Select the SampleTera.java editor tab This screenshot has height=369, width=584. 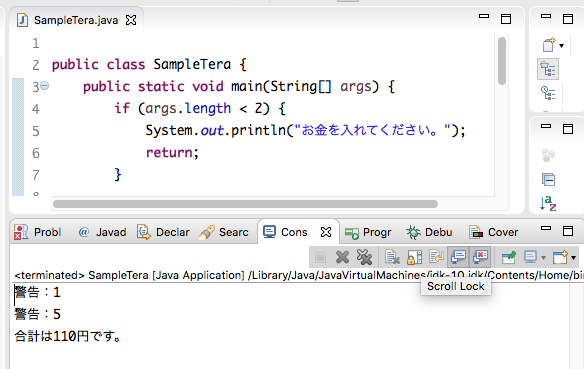[x=76, y=20]
